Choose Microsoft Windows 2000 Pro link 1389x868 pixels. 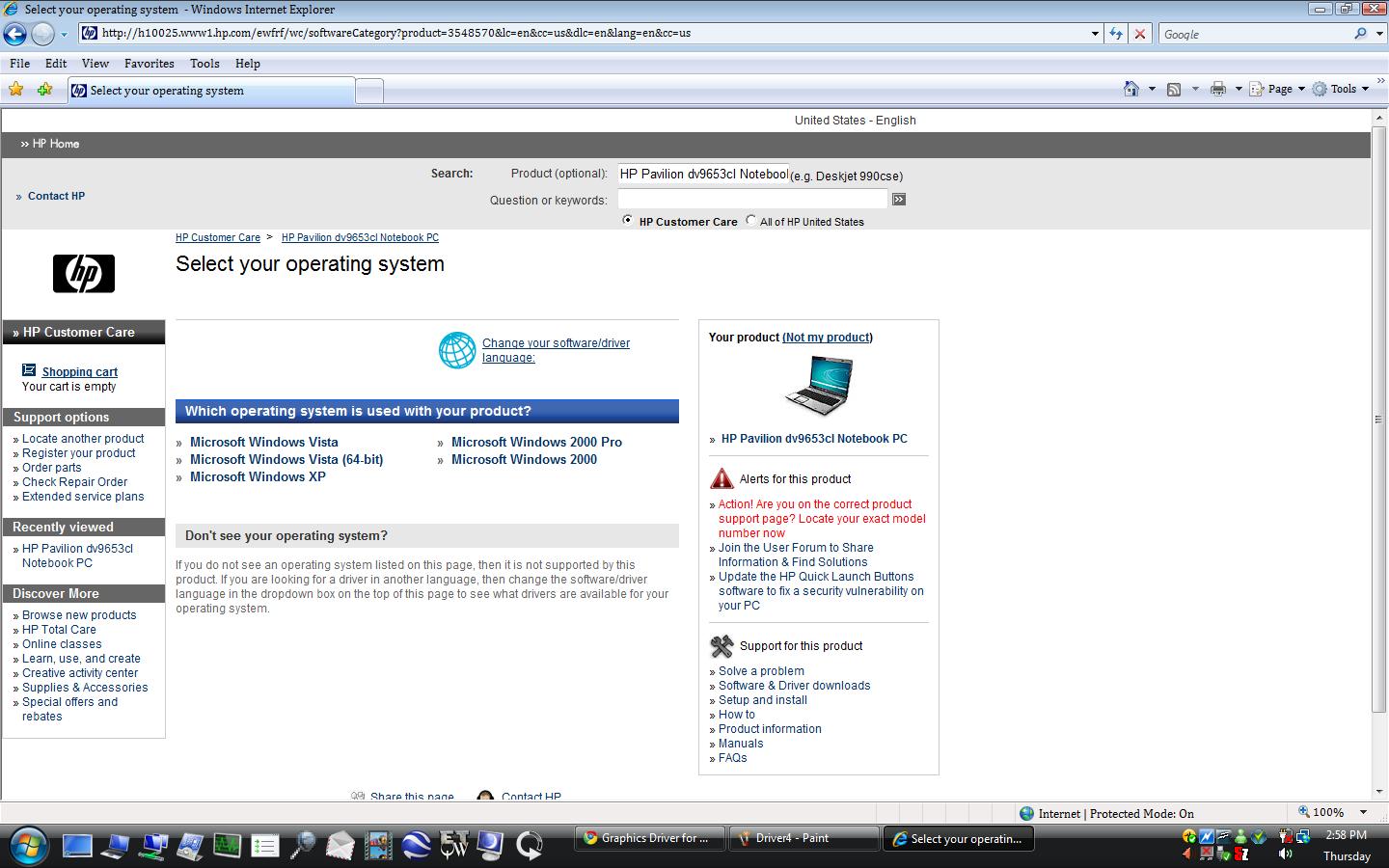[536, 442]
